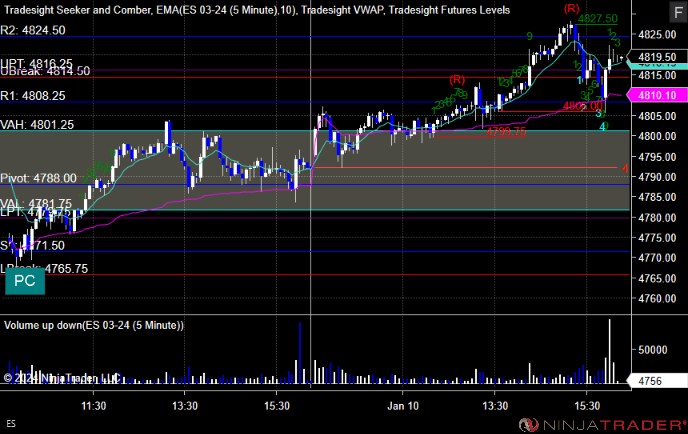Screen dimensions: 688x434
Task: Select the LBreak: 4765.75 label
Action: [x=44, y=269]
